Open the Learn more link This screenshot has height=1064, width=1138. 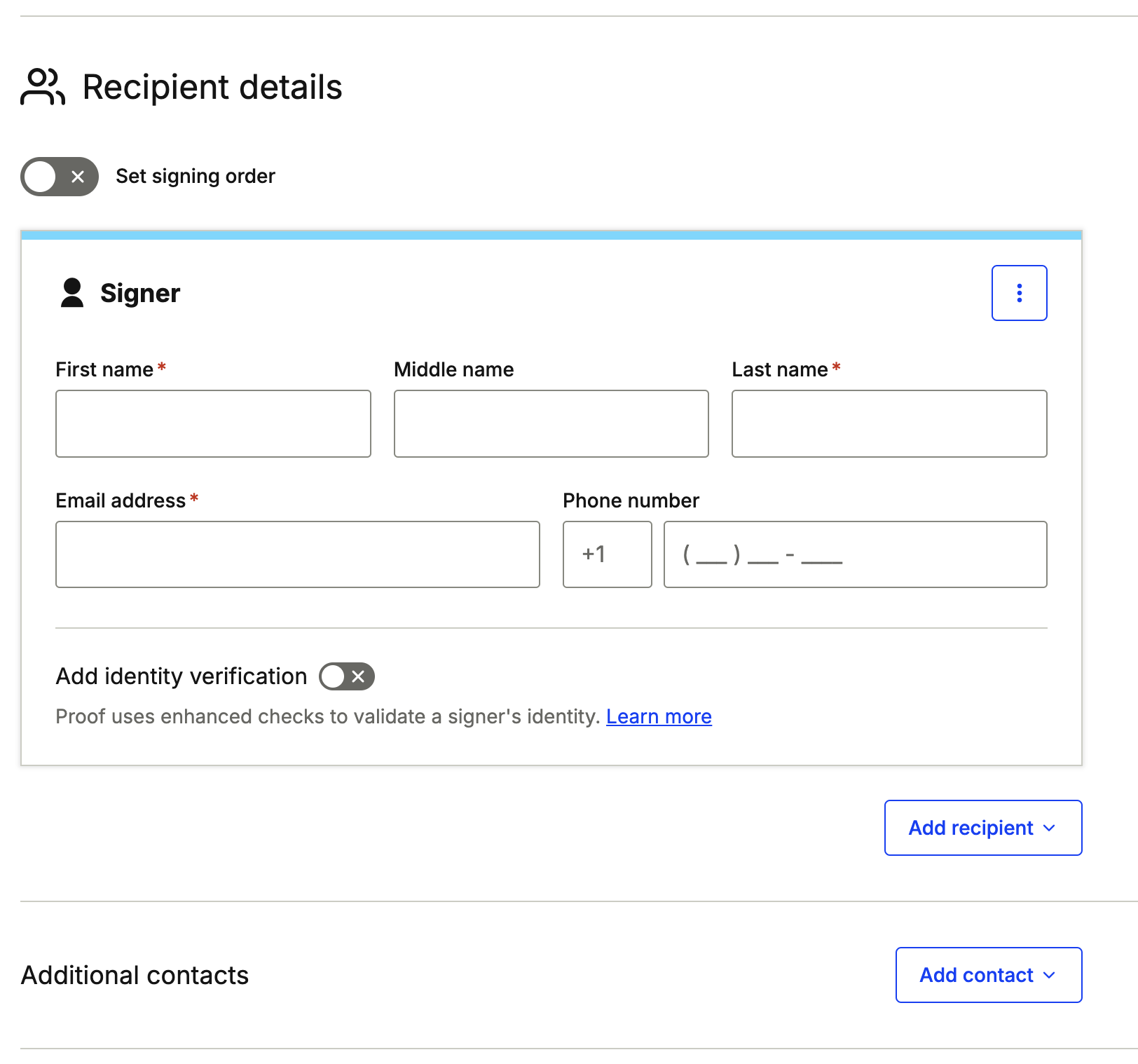[659, 716]
